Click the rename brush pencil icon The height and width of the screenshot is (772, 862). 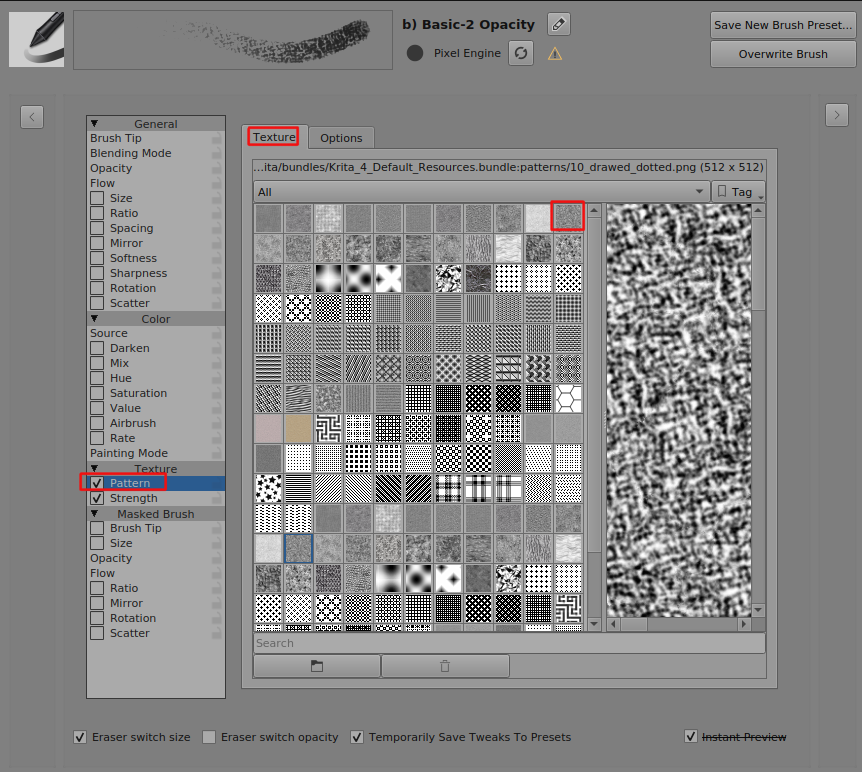(560, 24)
